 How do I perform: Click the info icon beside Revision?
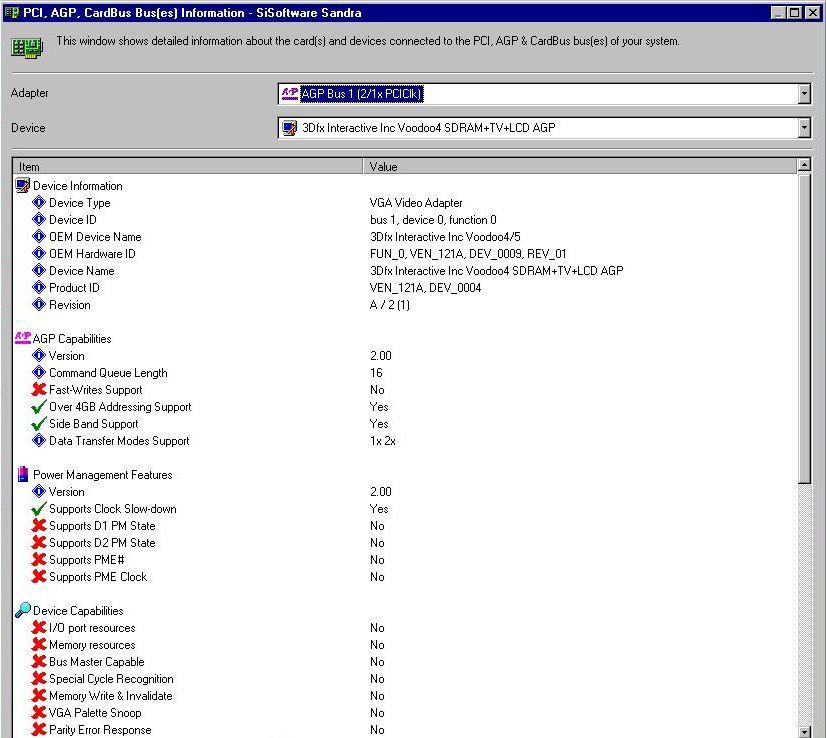coord(39,304)
